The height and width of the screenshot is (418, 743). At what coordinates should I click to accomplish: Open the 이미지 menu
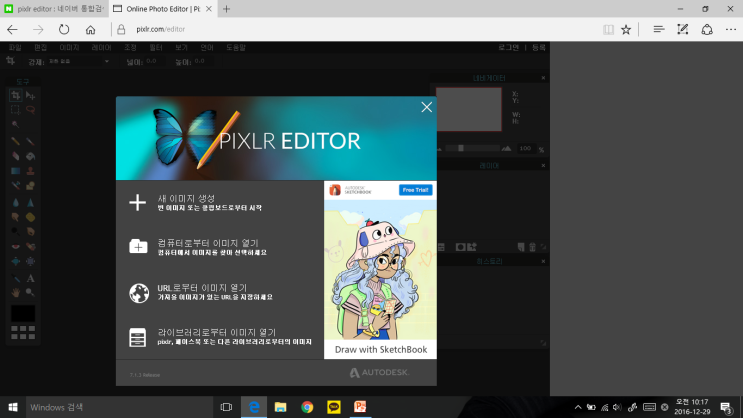pyautogui.click(x=69, y=47)
